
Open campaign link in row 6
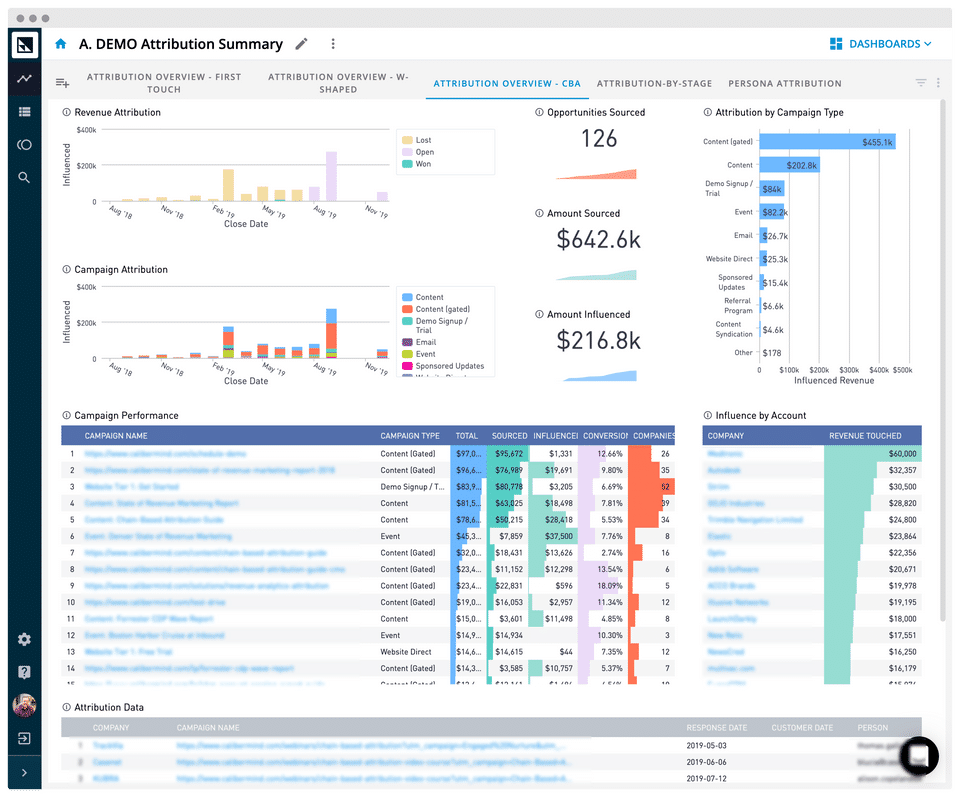coord(158,536)
